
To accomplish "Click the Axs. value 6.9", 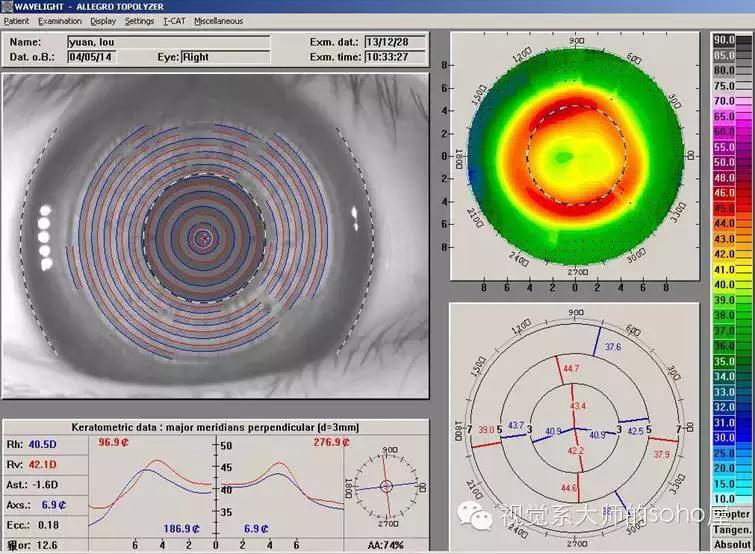I will coord(54,505).
